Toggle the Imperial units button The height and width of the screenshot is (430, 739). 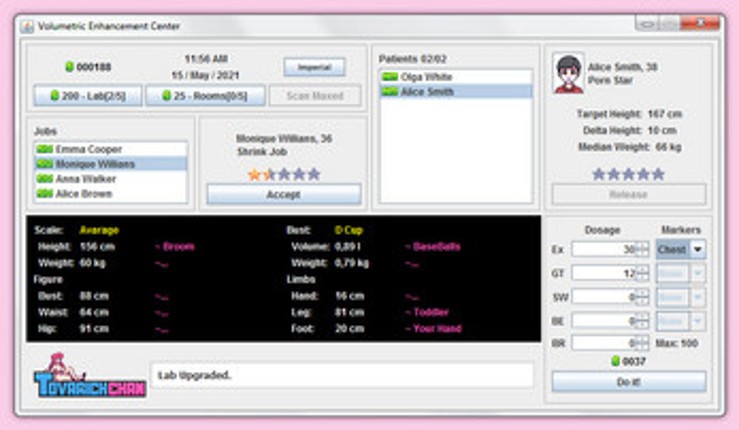(314, 67)
